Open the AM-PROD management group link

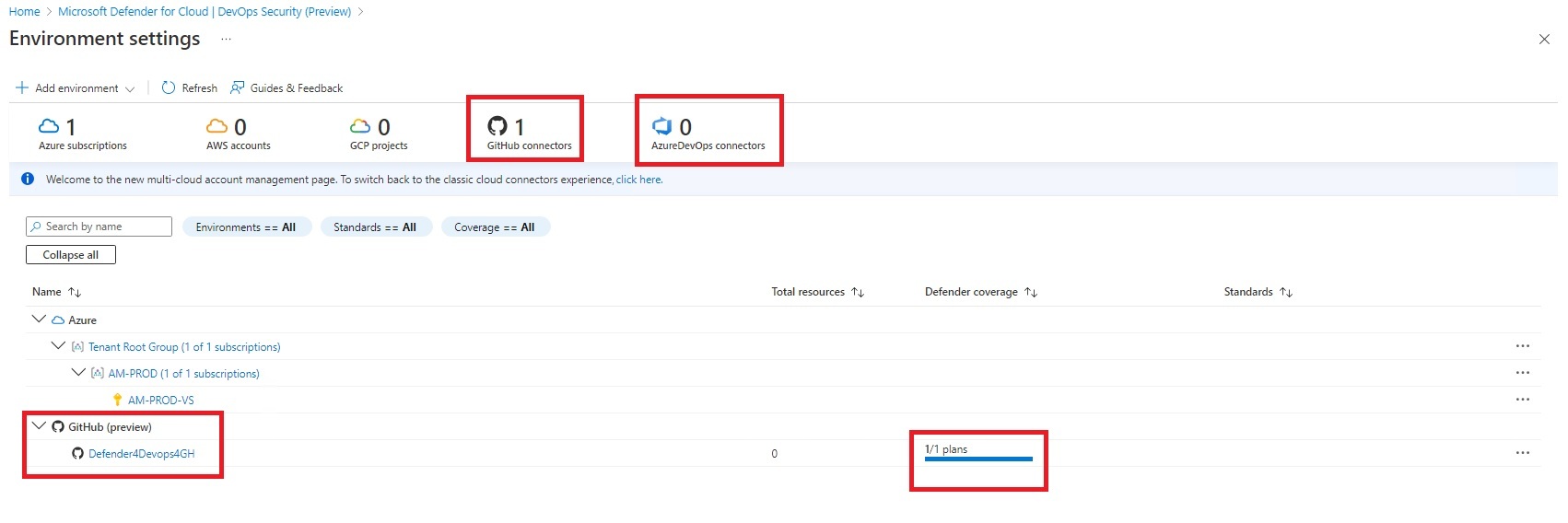[184, 374]
